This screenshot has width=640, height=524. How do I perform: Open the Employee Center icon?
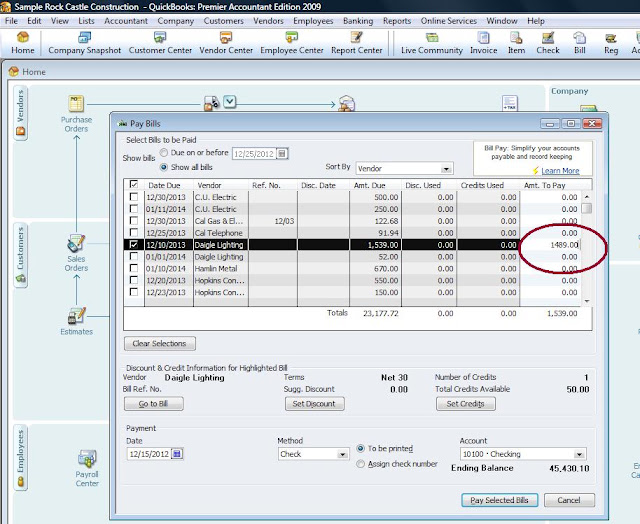pos(291,43)
